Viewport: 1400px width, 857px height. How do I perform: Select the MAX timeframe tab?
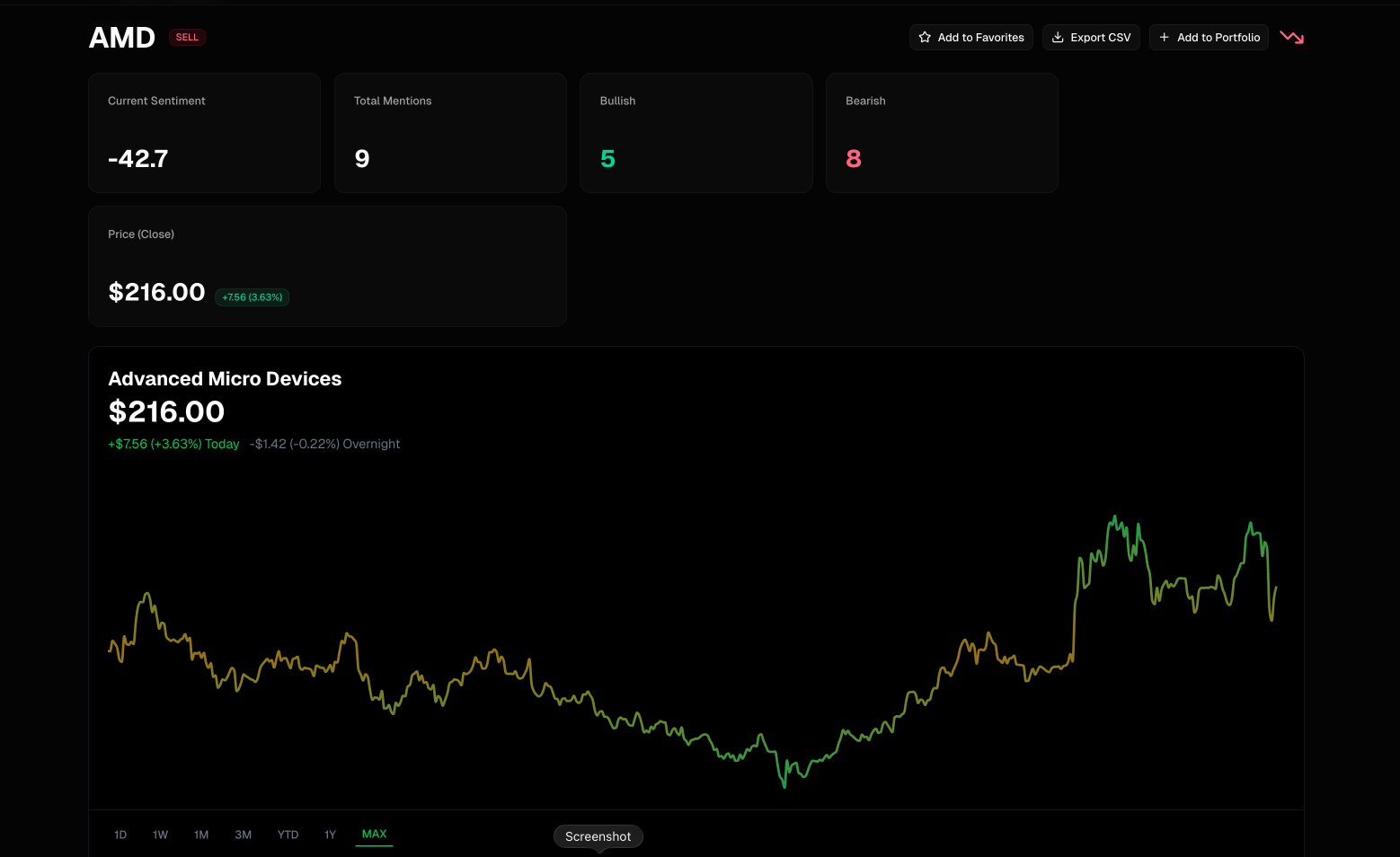point(374,835)
